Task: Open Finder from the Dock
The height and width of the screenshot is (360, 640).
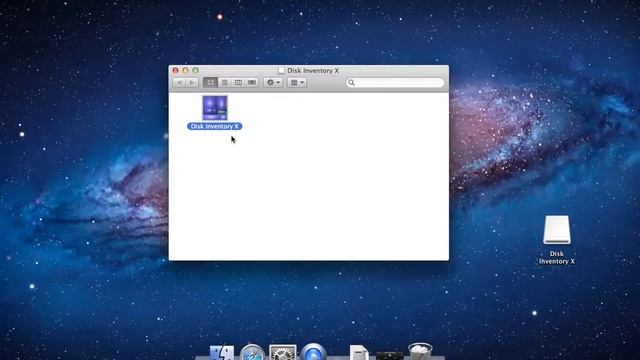Action: pos(222,353)
